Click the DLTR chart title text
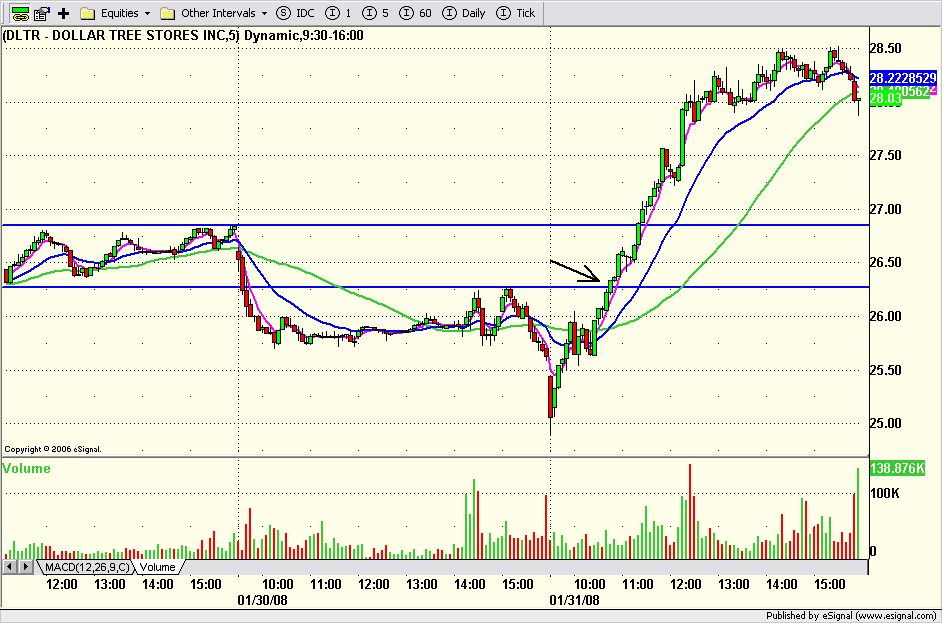Image resolution: width=942 pixels, height=623 pixels. [x=183, y=35]
